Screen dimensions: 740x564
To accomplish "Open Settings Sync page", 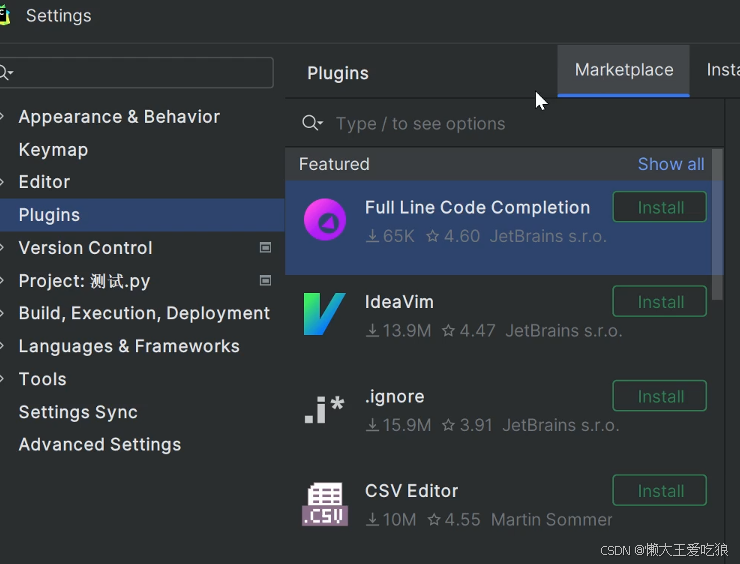I will [78, 412].
